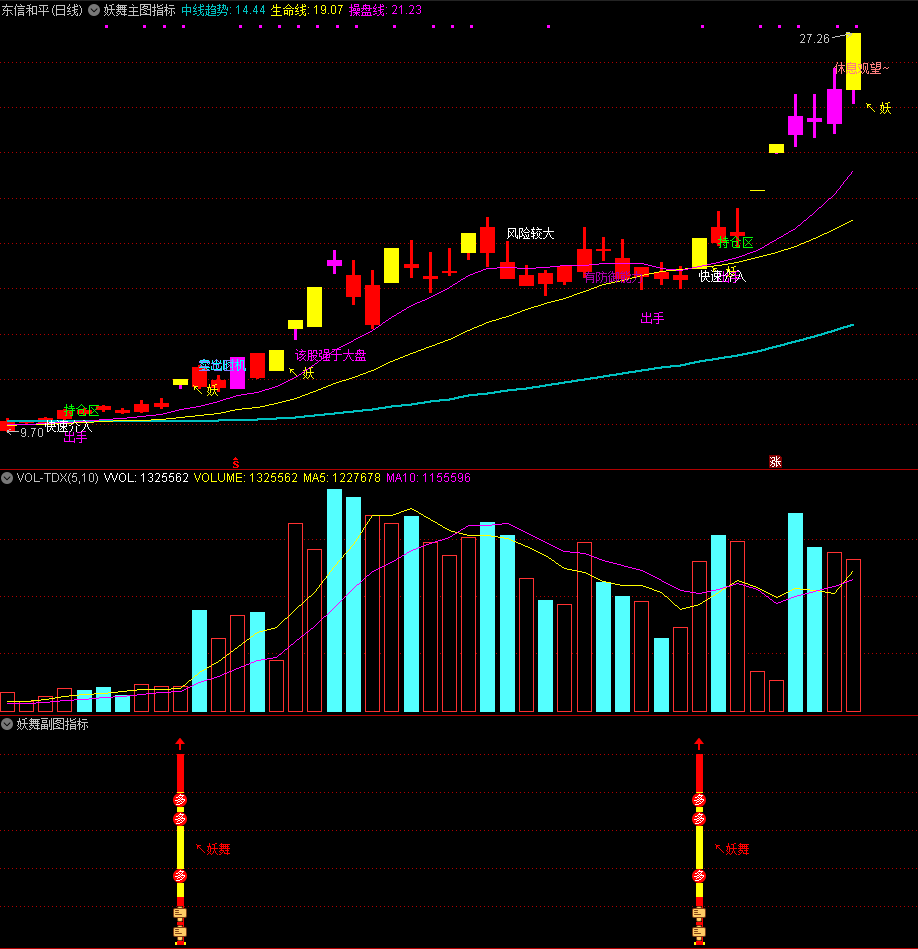Image resolution: width=918 pixels, height=949 pixels.
Task: Click the red 涨 marker icon on the time axis
Action: 774,462
